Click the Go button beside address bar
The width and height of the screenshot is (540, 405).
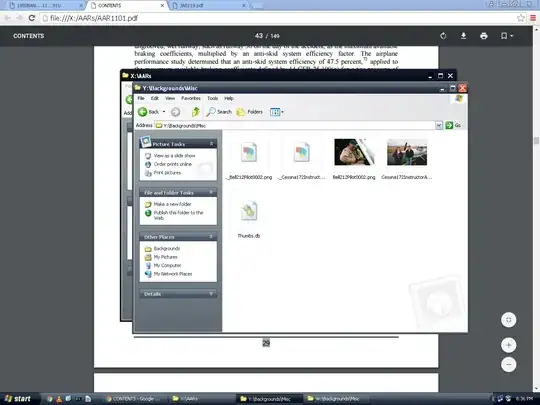453,125
